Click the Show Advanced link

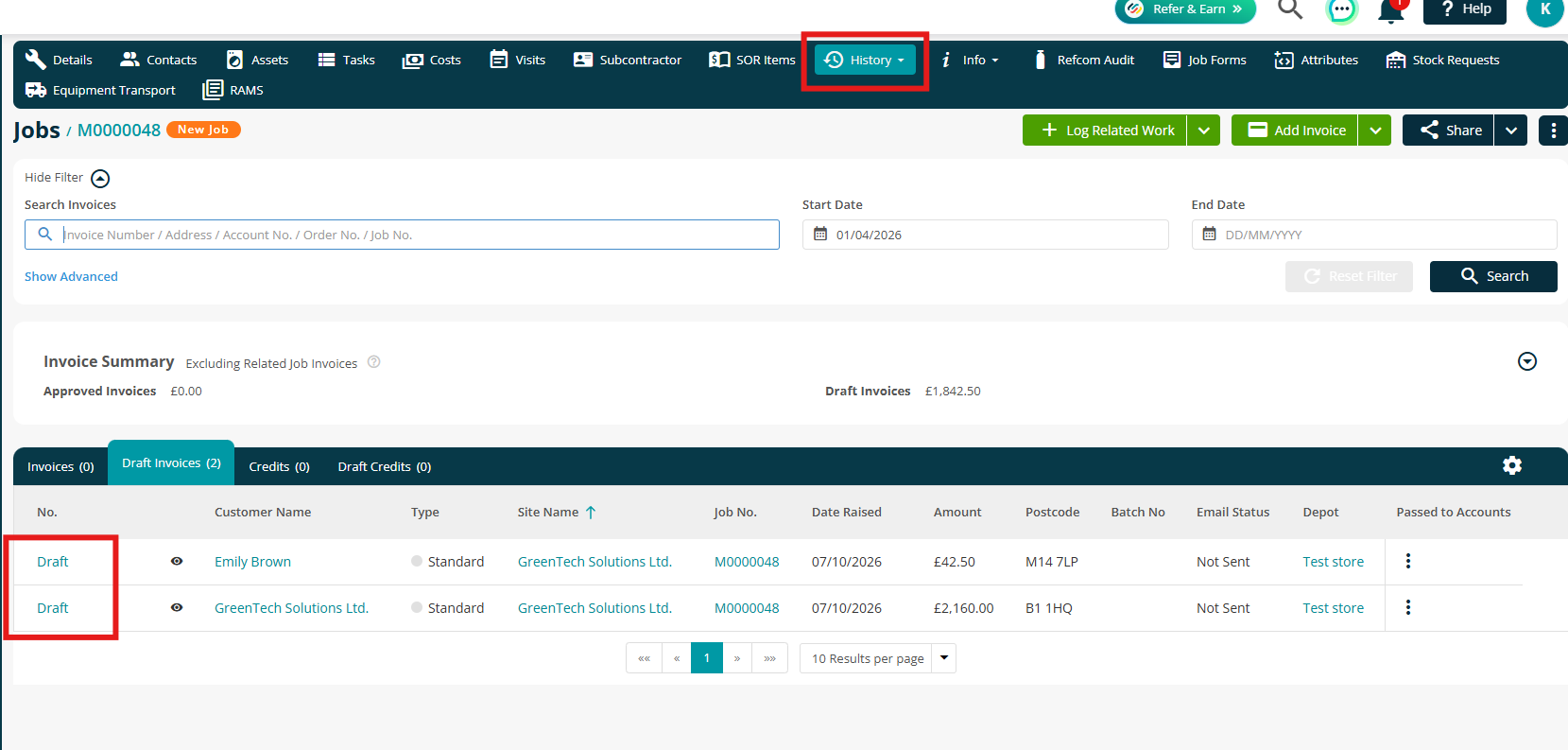(71, 276)
